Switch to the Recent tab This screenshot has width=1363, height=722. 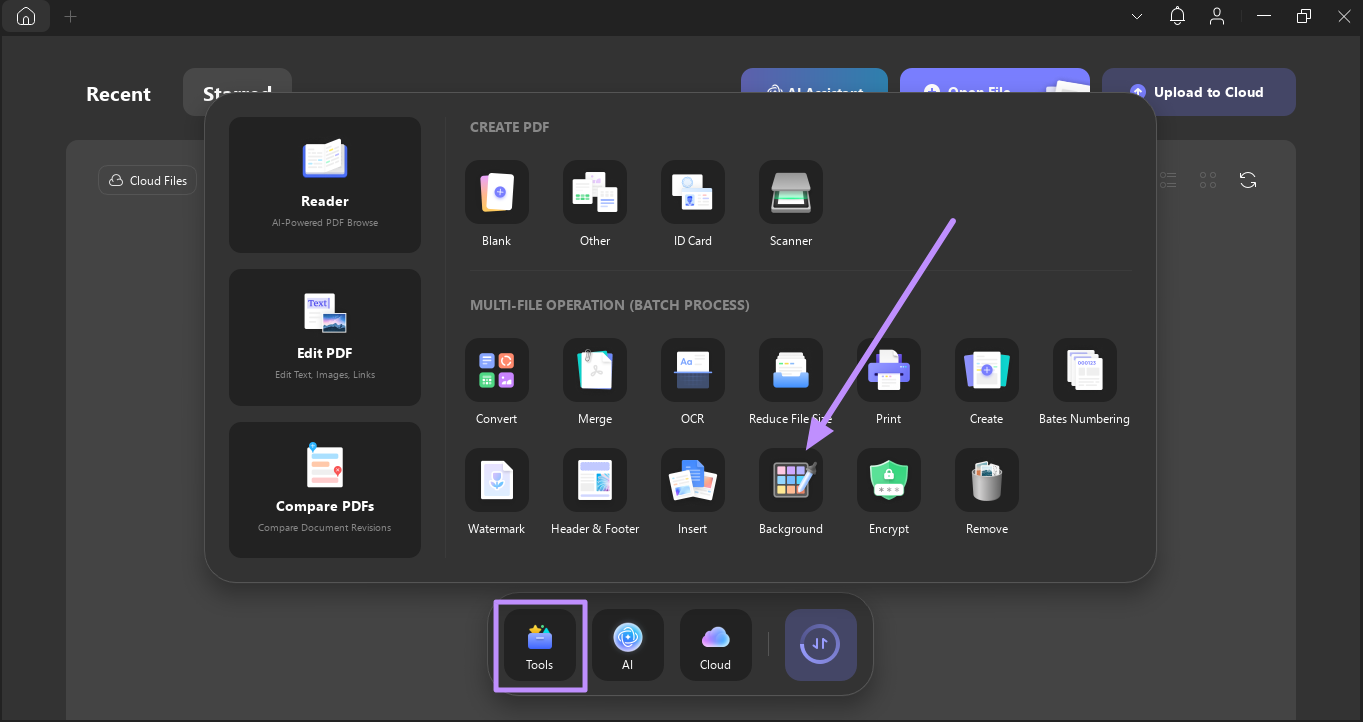click(118, 93)
